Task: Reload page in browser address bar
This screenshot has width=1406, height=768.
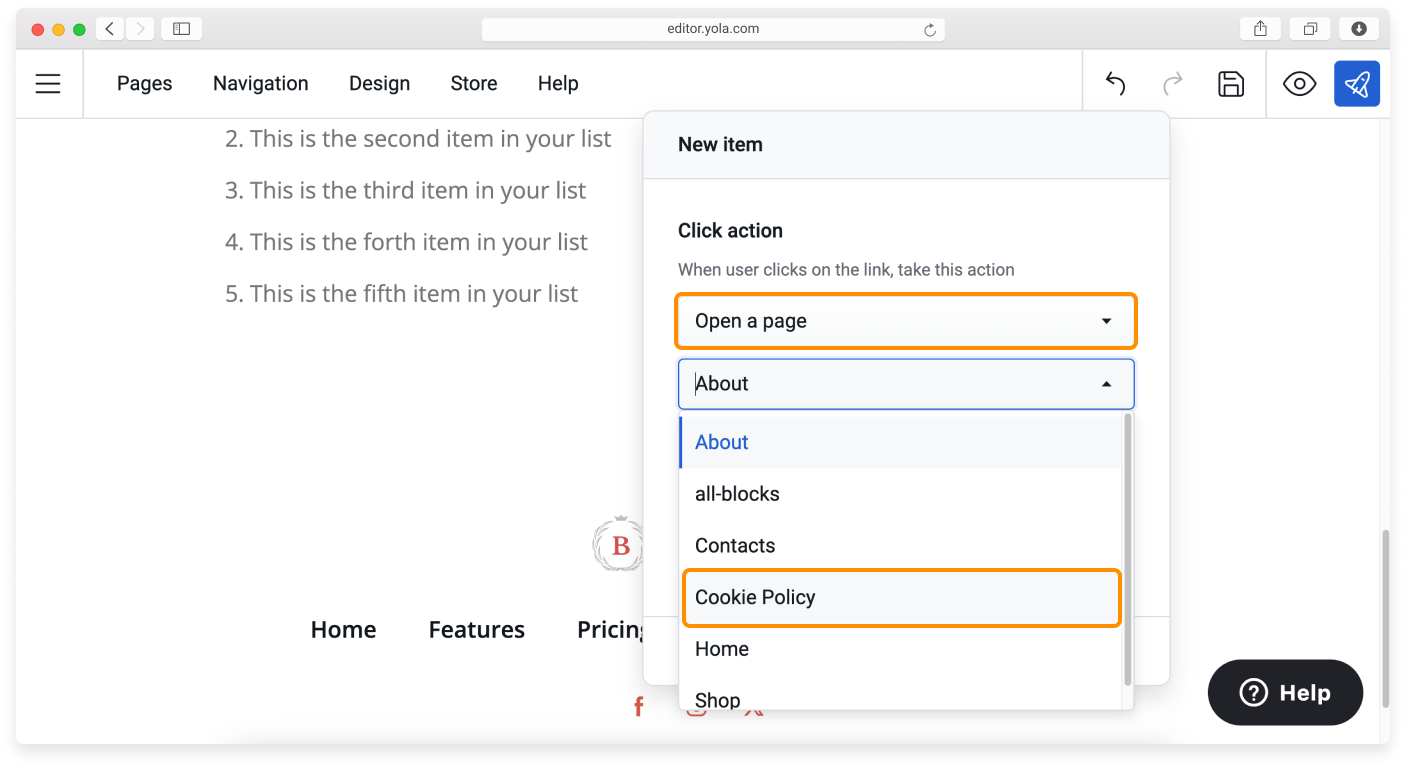Action: tap(929, 30)
